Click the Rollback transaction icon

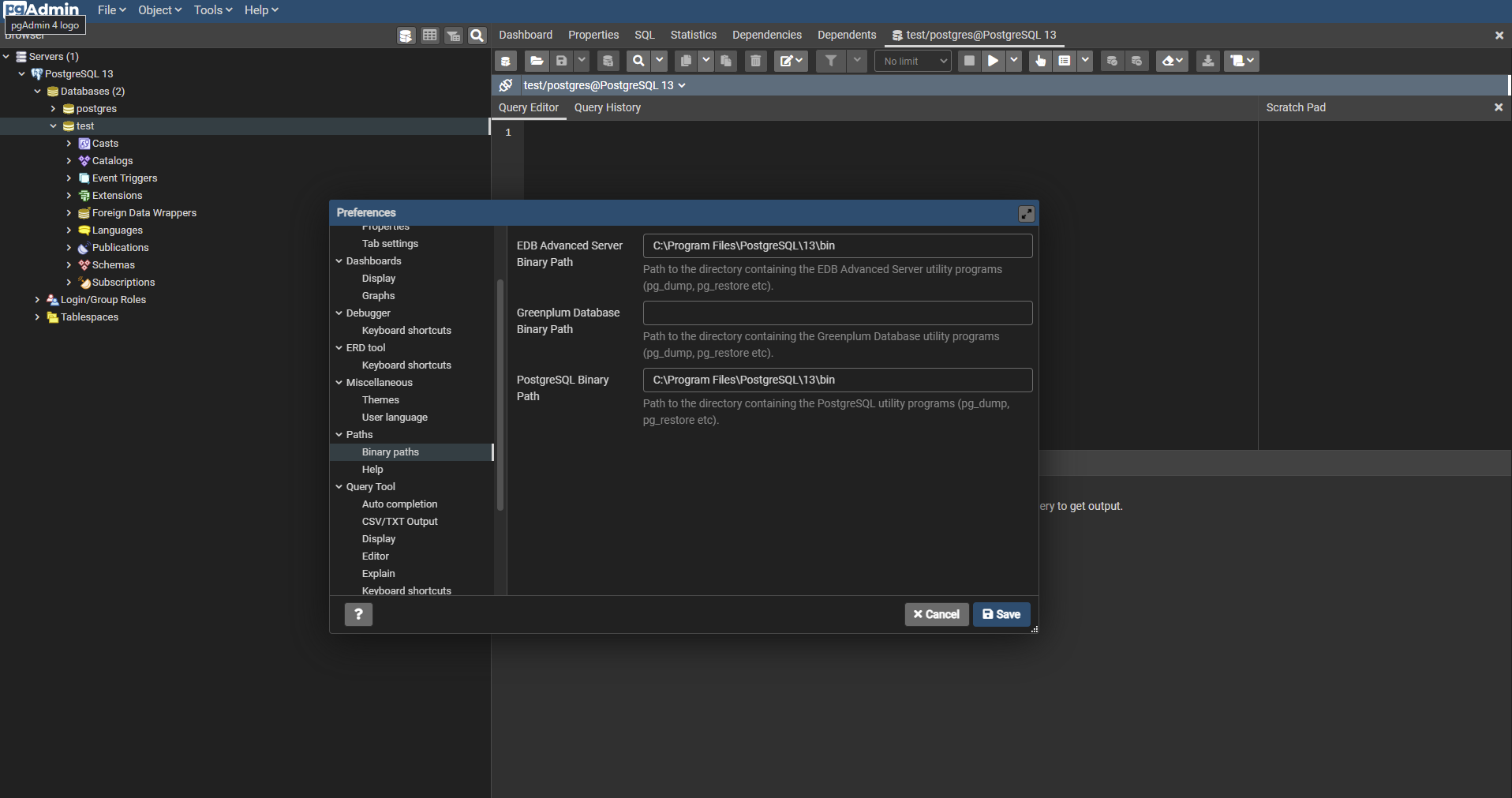[x=1136, y=61]
